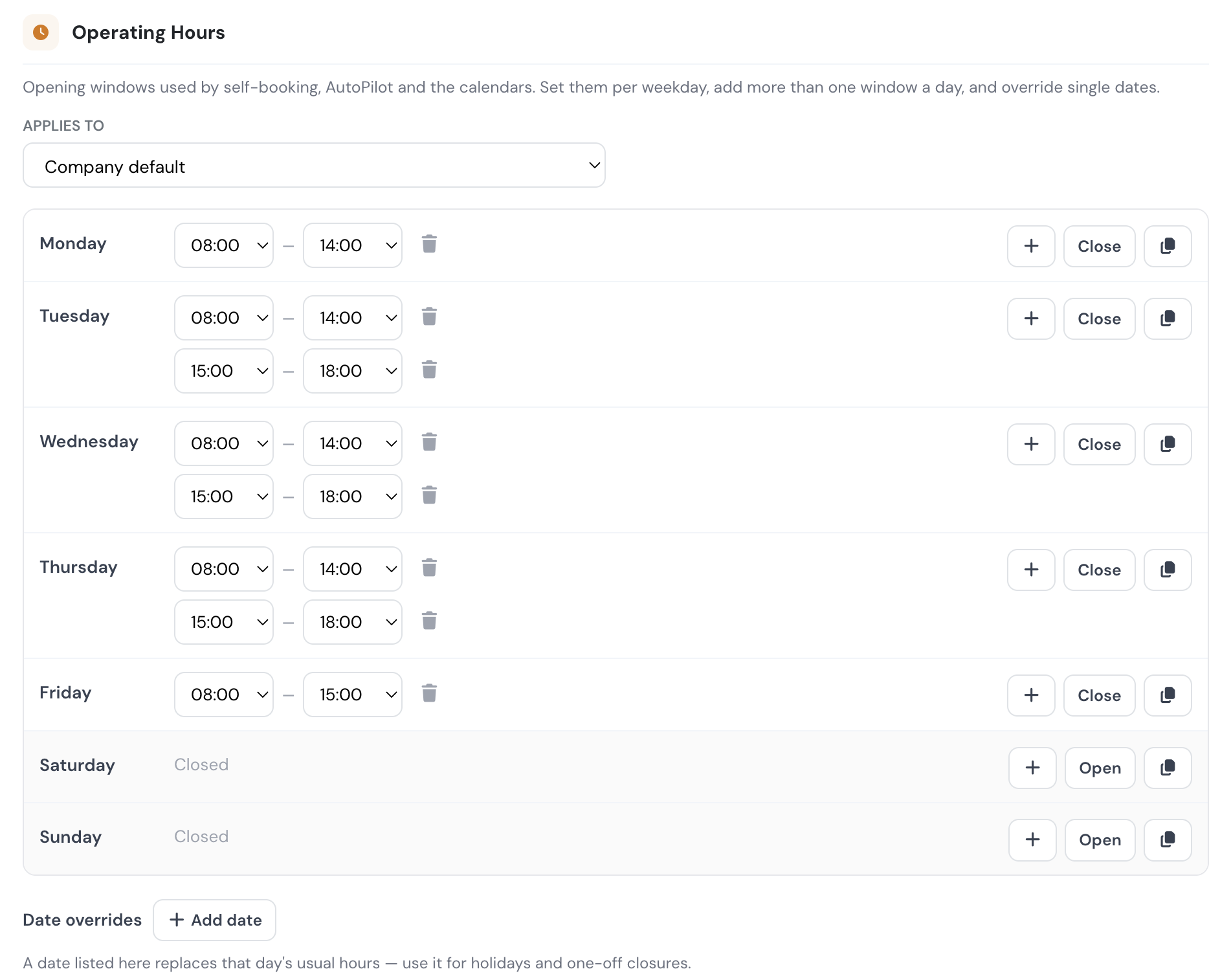Delete Monday's 08:00–14:00 window
Image resolution: width=1231 pixels, height=980 pixels.
[x=429, y=245]
